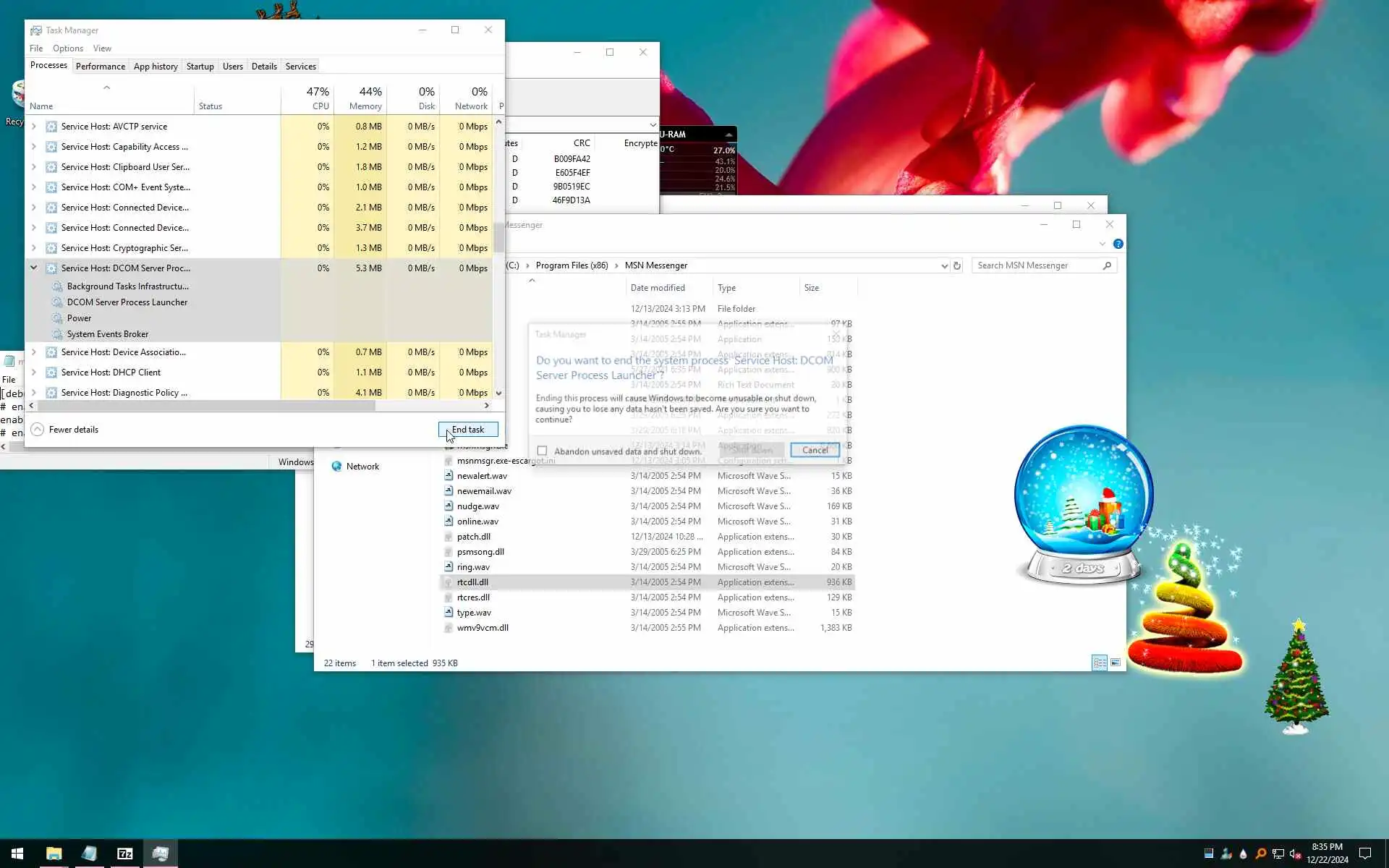Click the File Explorer taskbar icon

pyautogui.click(x=54, y=854)
